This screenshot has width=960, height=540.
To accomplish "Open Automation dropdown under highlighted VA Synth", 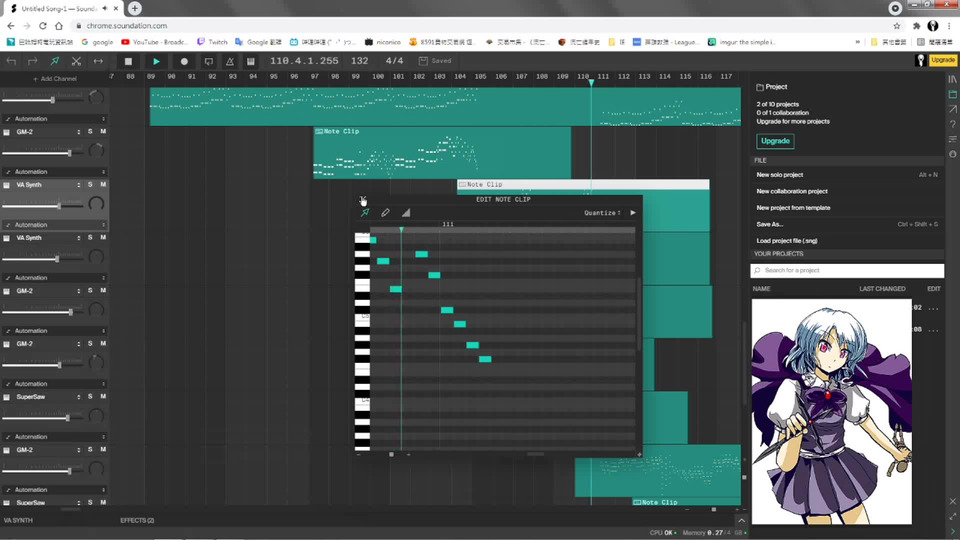I will tap(55, 225).
